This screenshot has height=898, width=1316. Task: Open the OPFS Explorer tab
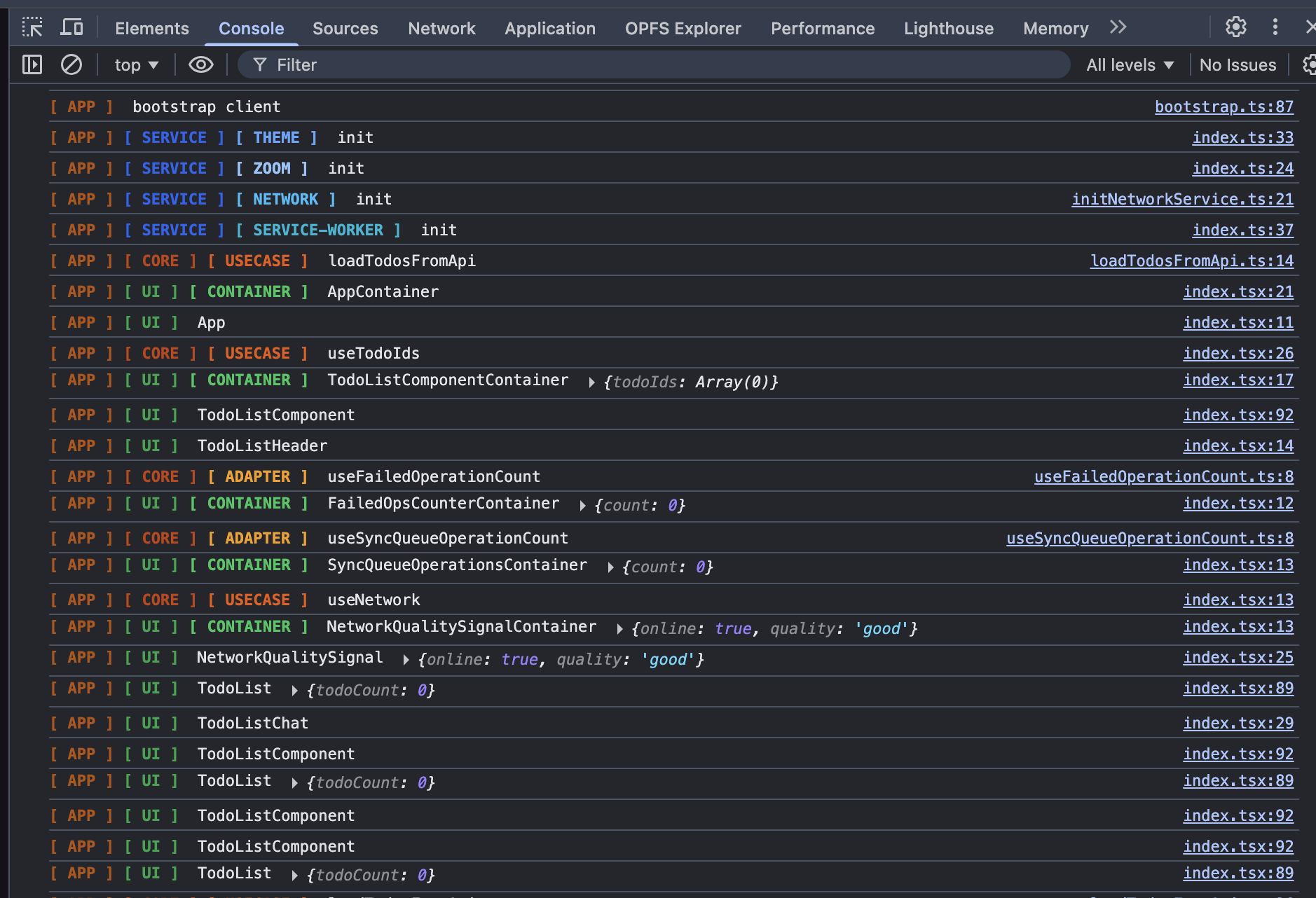click(x=683, y=28)
